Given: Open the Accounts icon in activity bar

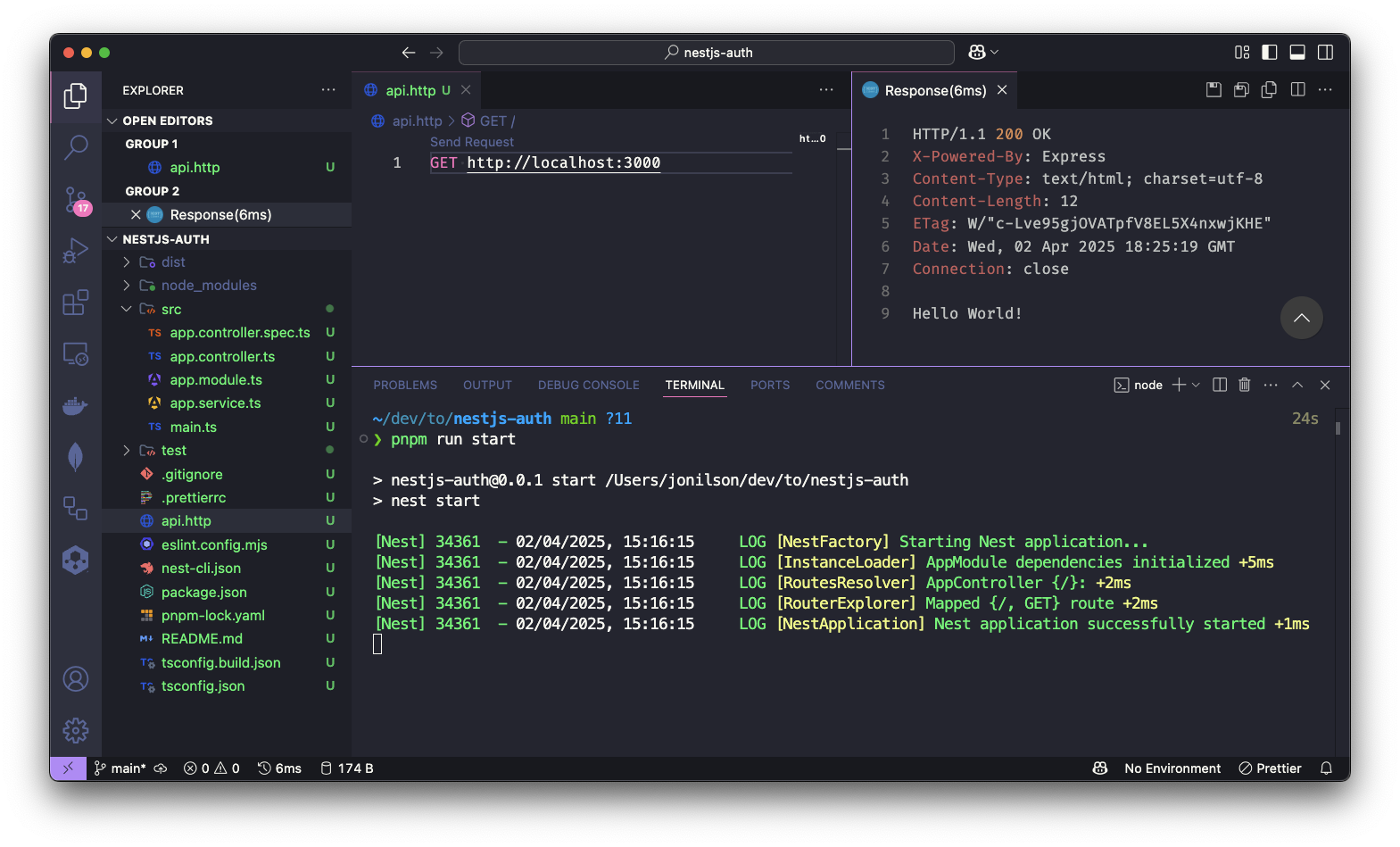Looking at the screenshot, I should pos(76,679).
